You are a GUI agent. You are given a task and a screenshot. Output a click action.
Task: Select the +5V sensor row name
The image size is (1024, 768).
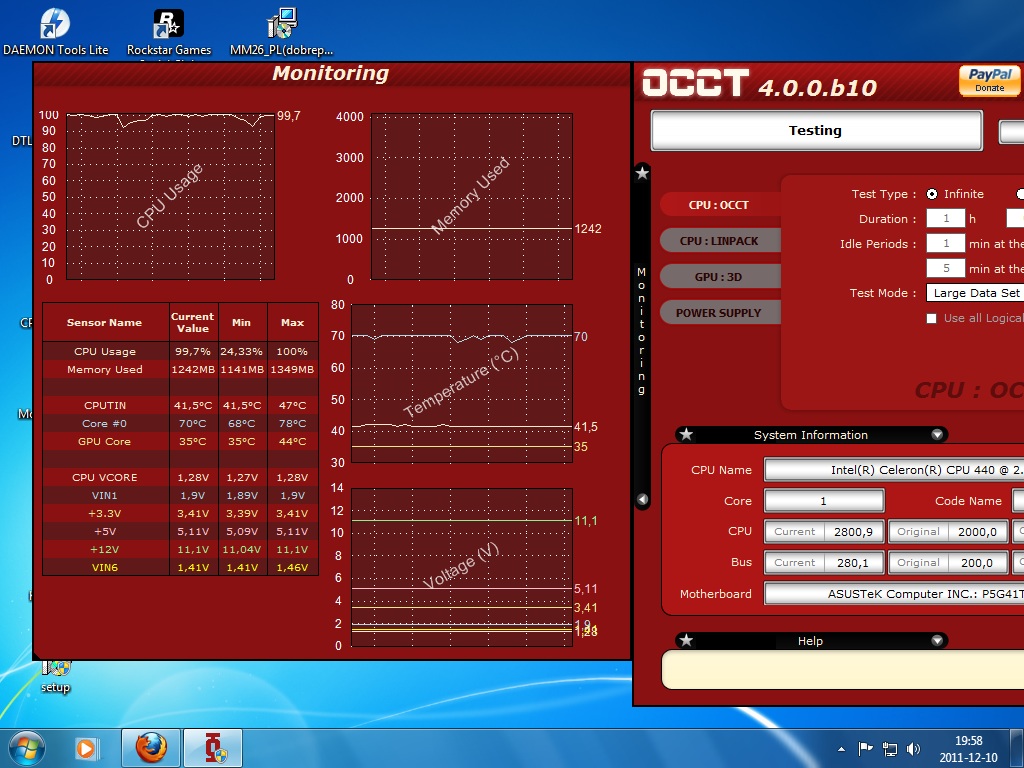point(105,532)
